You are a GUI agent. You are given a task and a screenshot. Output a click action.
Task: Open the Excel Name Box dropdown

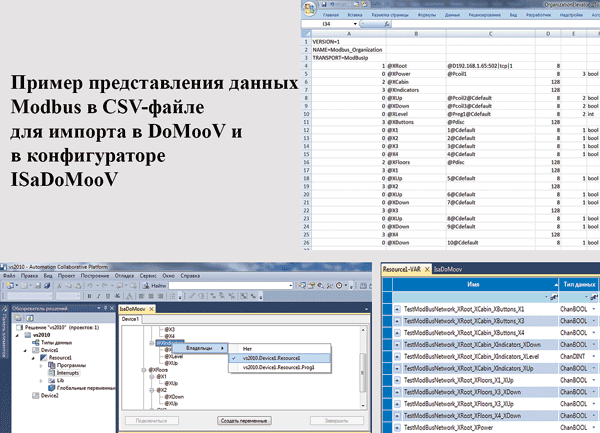(x=355, y=24)
